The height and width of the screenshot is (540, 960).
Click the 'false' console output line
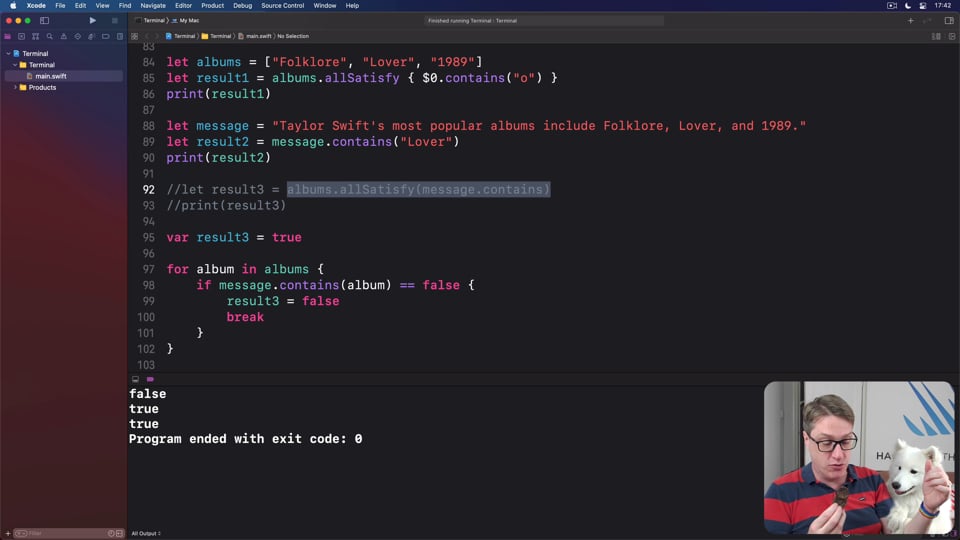[148, 394]
